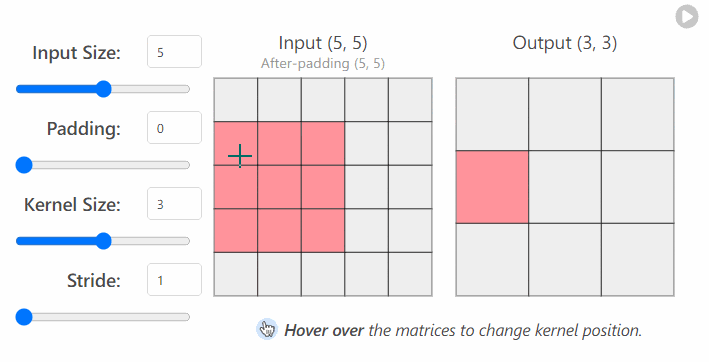Select the bottom-left input matrix cell

pos(236,274)
